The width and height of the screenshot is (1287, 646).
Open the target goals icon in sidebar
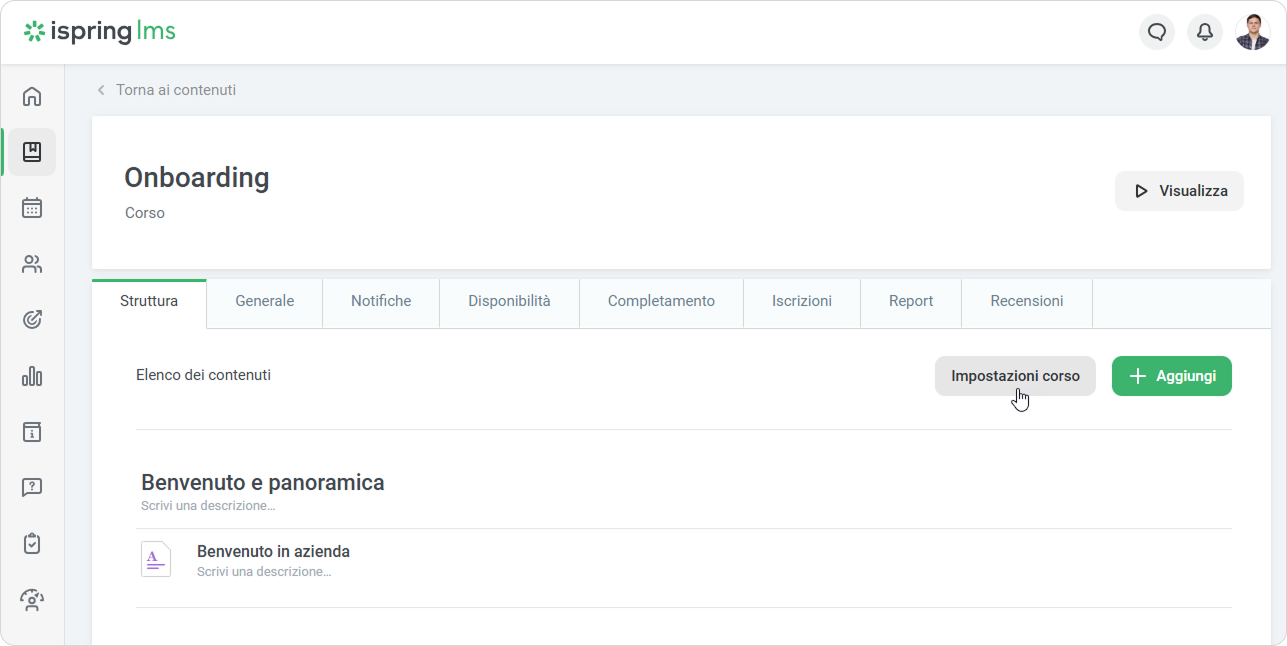pos(32,320)
